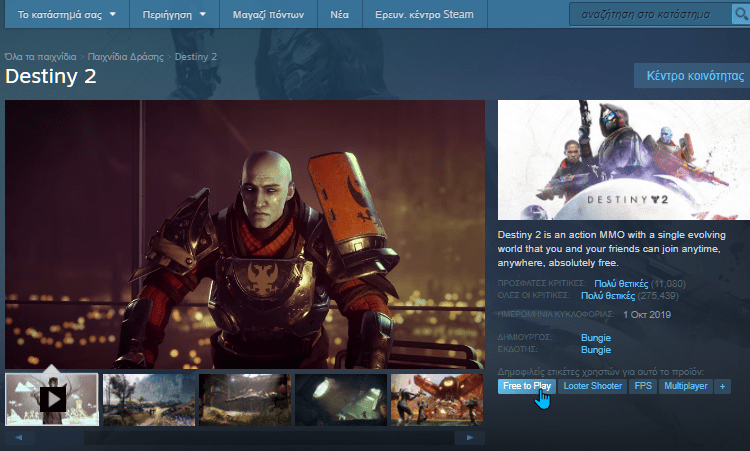Select the 'FPS' tag
This screenshot has width=750, height=451.
643,386
